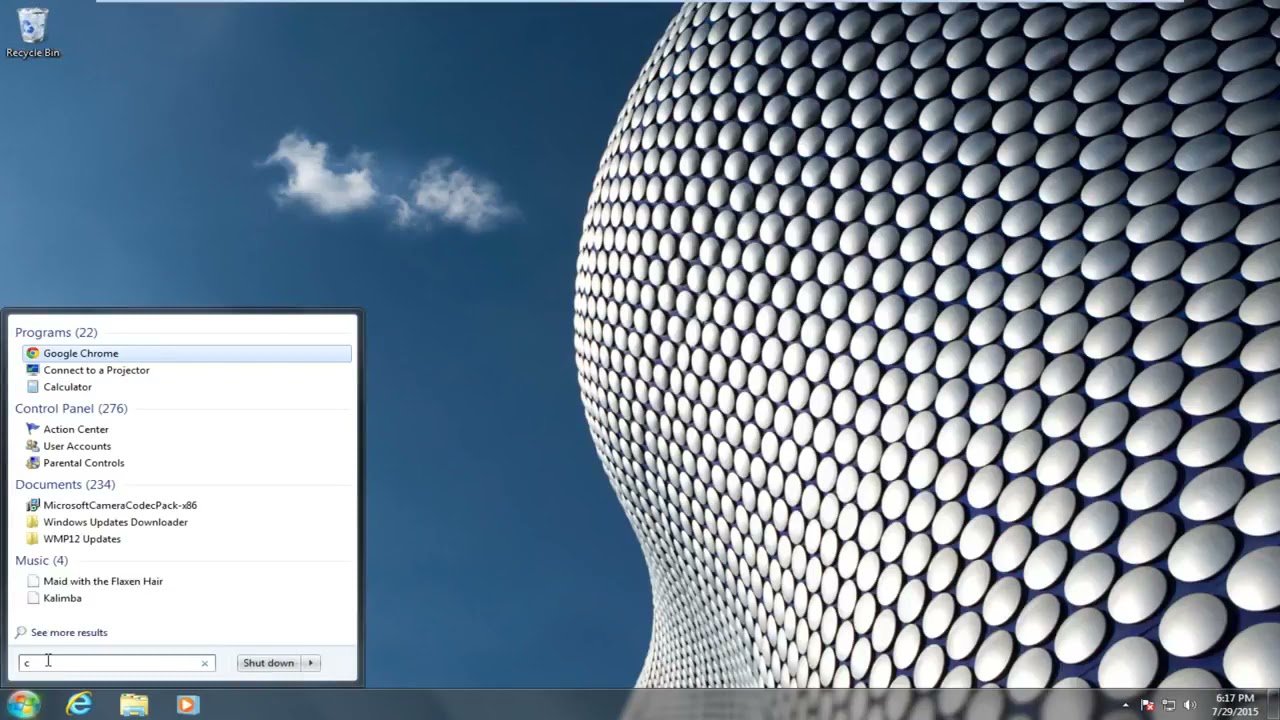Click the Kalimba file icon
Viewport: 1280px width, 720px height.
click(x=33, y=598)
